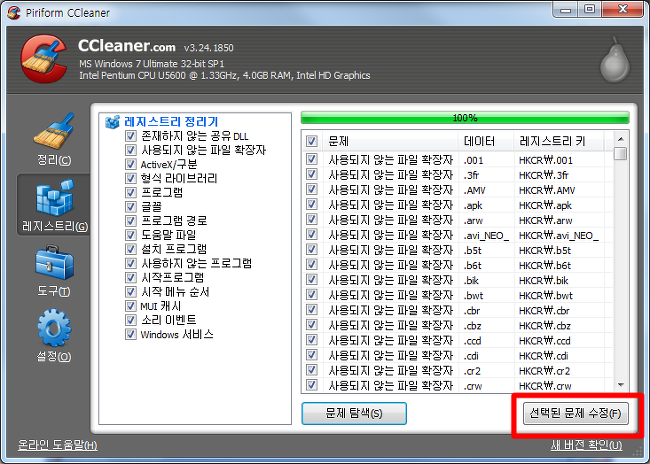Select the HKCR₩.3fr registry key cell
Image resolution: width=650 pixels, height=464 pixels.
click(x=543, y=175)
